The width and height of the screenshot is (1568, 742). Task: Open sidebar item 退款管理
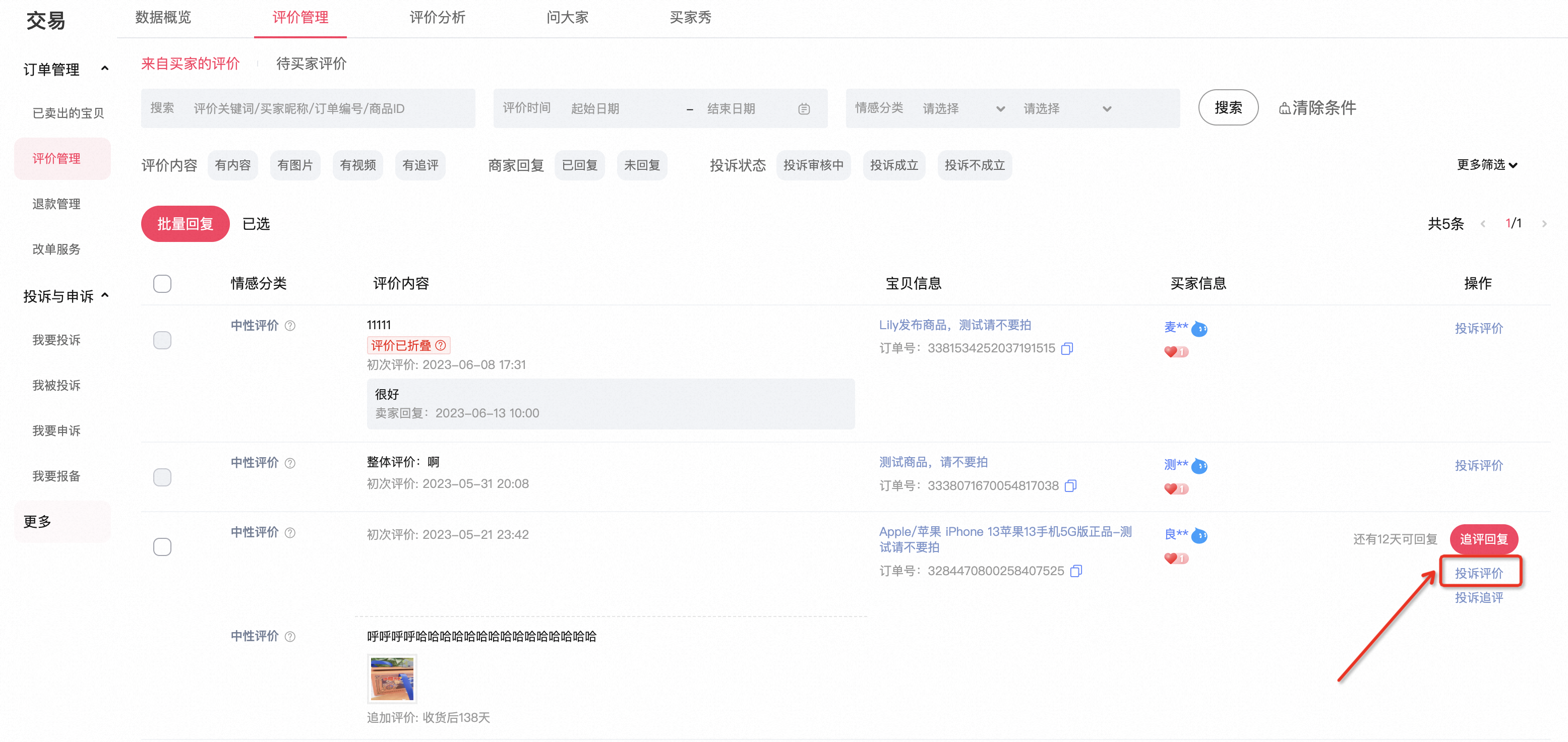56,204
